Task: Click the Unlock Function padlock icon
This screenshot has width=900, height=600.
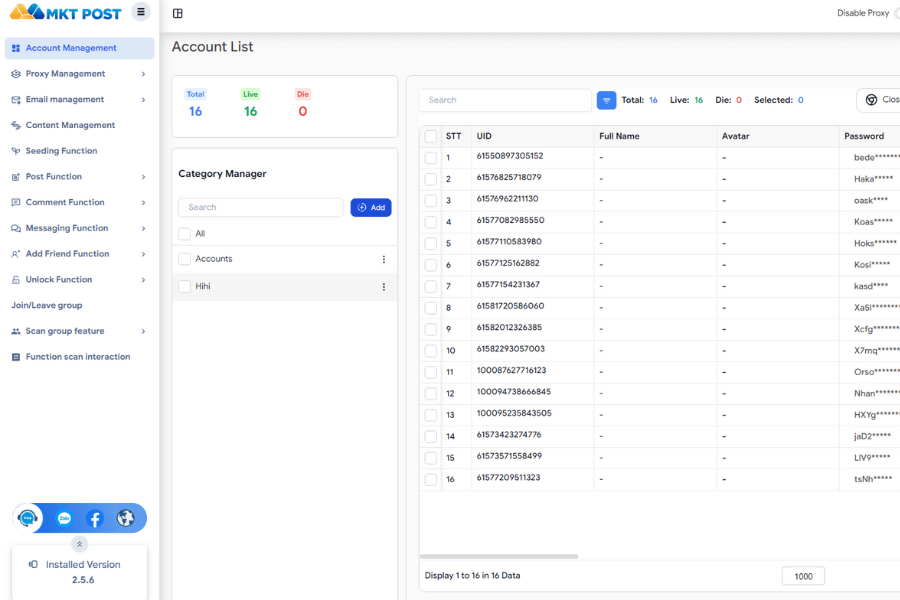Action: pos(16,280)
